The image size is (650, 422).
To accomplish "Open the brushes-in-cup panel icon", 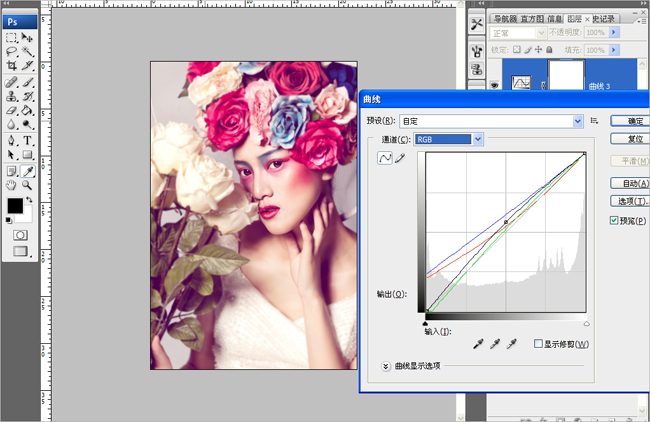I will coord(477,51).
